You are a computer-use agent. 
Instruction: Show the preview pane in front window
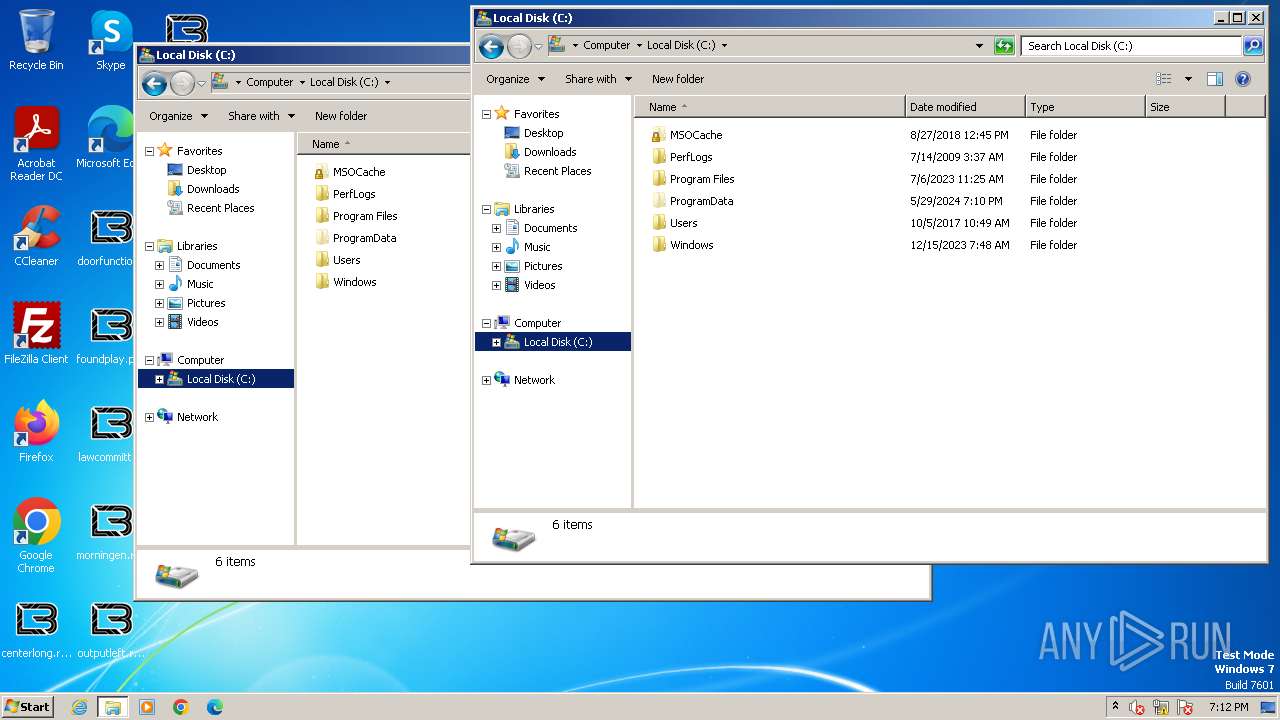coord(1215,79)
